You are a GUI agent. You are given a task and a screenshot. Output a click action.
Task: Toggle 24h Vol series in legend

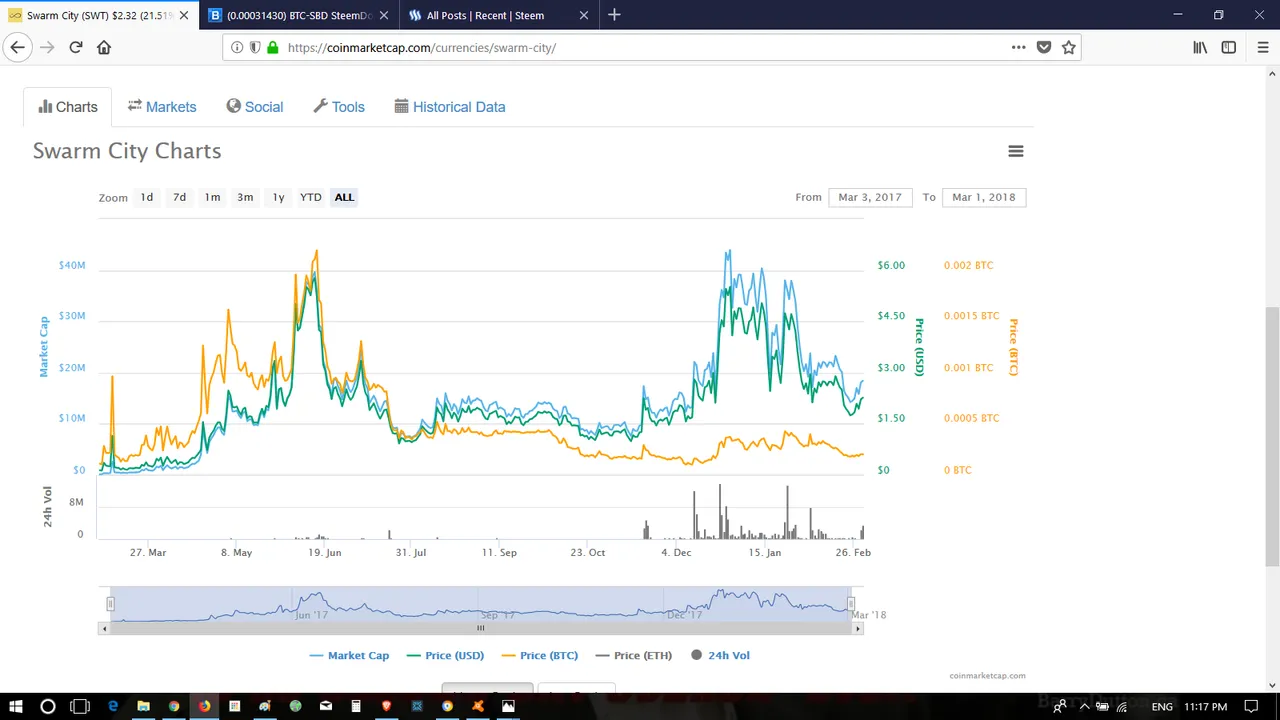(720, 655)
